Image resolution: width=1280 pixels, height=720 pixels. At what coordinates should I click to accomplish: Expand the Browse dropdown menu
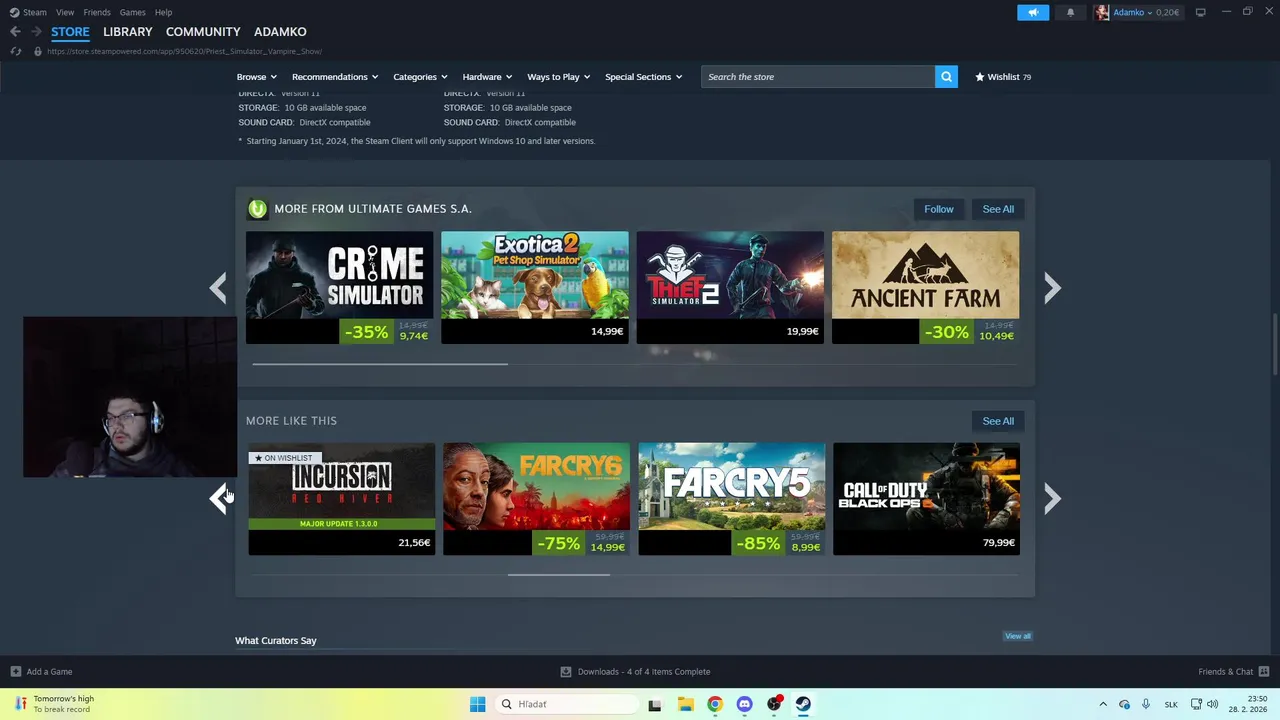(x=256, y=77)
